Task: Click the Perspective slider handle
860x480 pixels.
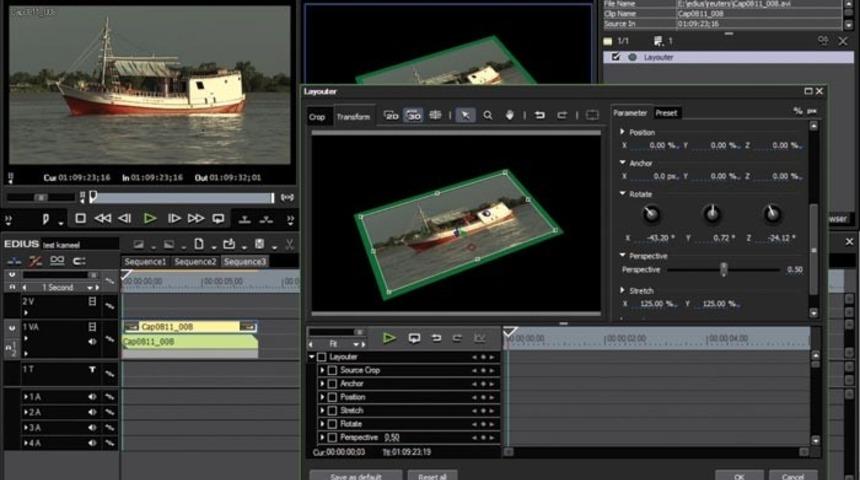Action: (x=723, y=270)
